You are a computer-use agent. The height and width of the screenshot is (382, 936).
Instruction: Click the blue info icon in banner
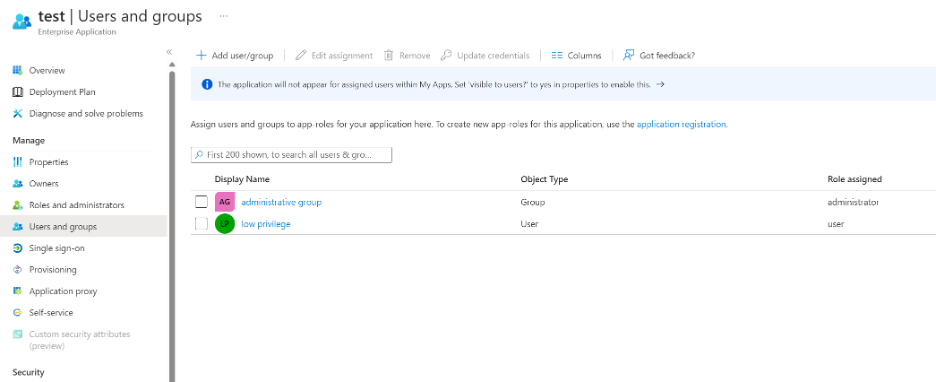pyautogui.click(x=207, y=85)
